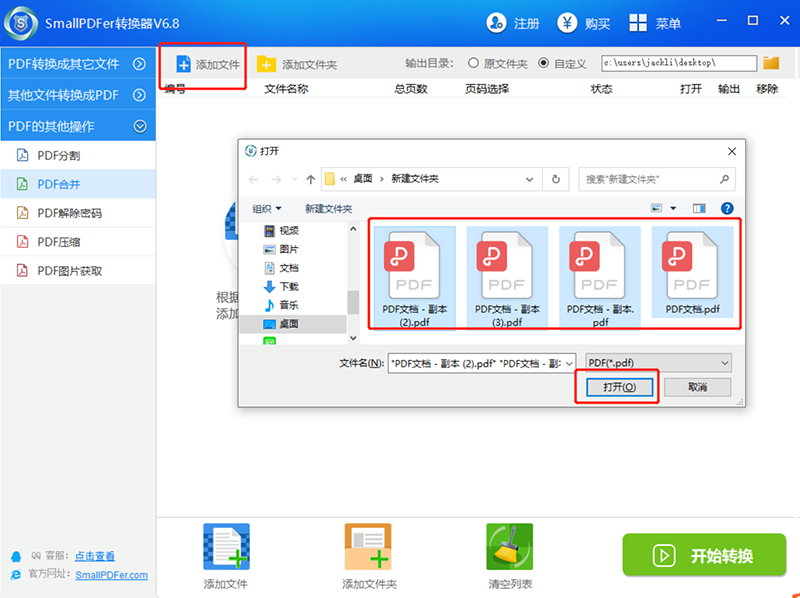This screenshot has height=598, width=800.
Task: Expand the address bar history dropdown
Action: (x=529, y=179)
